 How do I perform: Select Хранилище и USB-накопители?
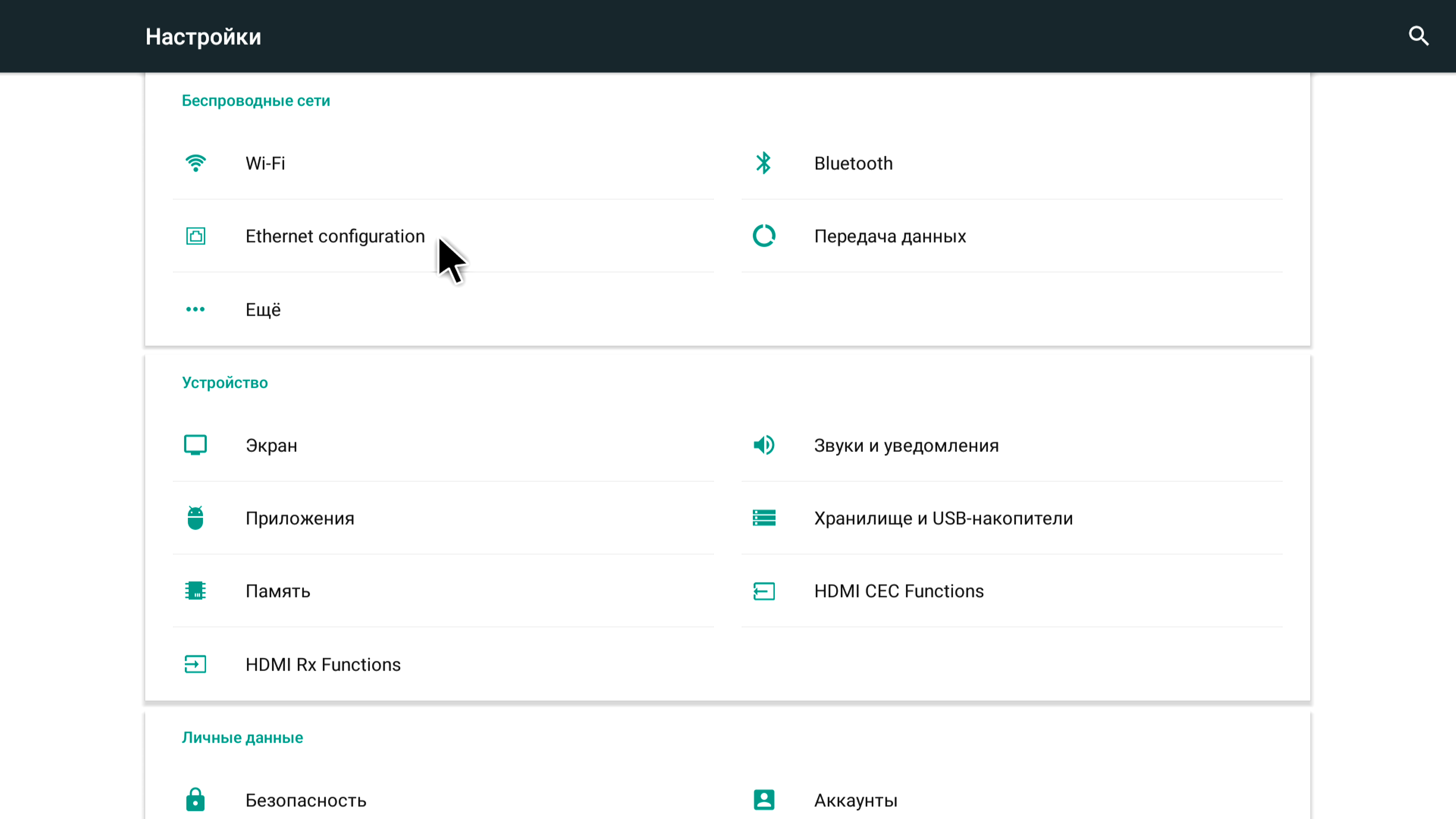[x=943, y=518]
